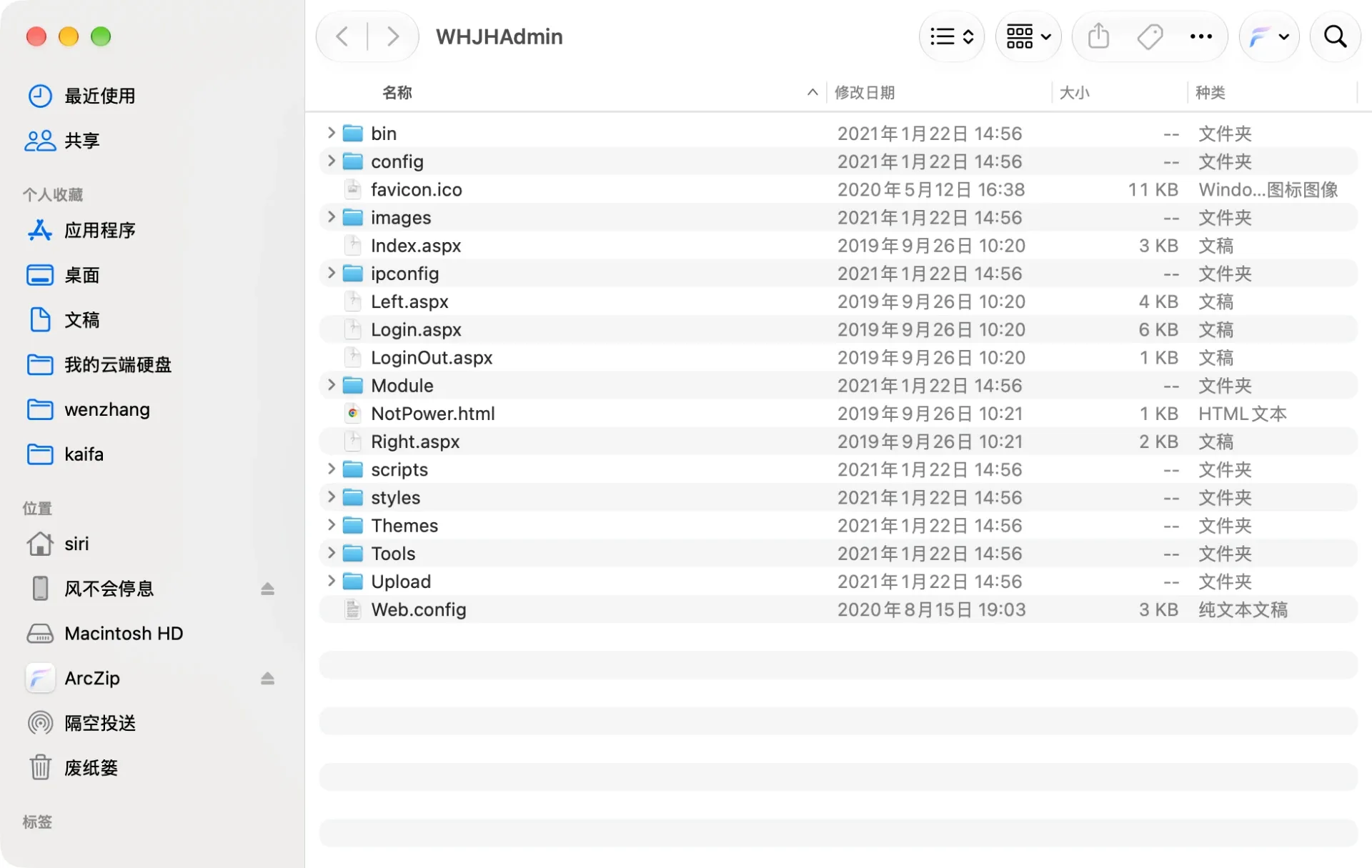
Task: Eject the ArcZip volume
Action: [267, 678]
